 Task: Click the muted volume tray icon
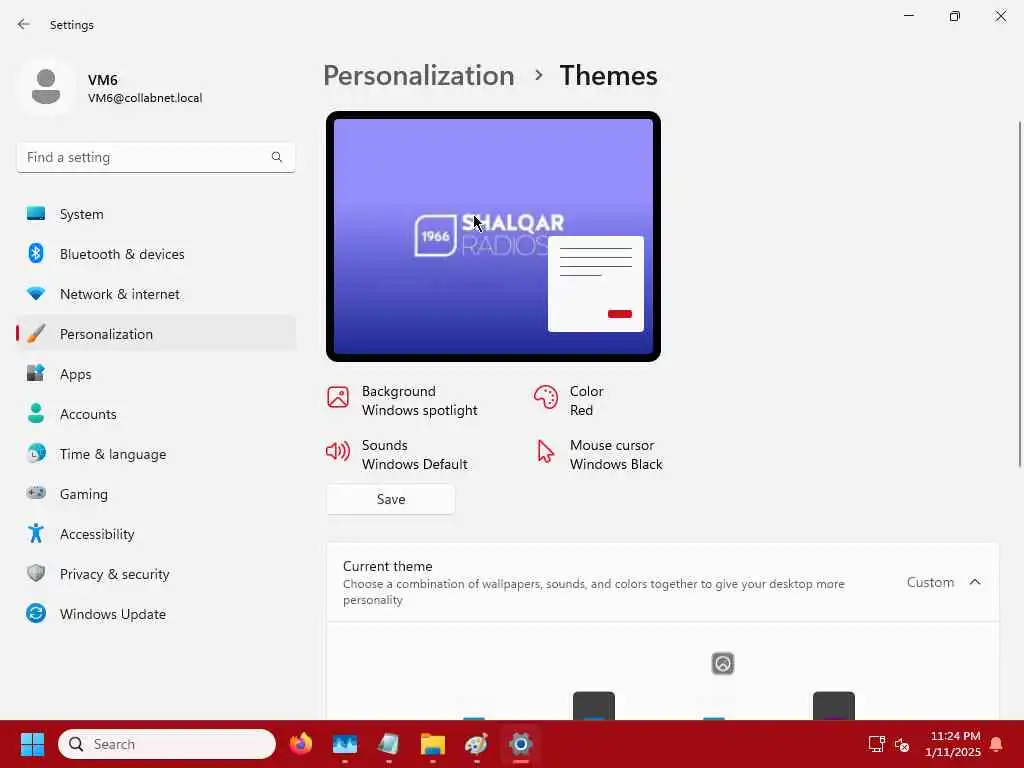pos(902,744)
